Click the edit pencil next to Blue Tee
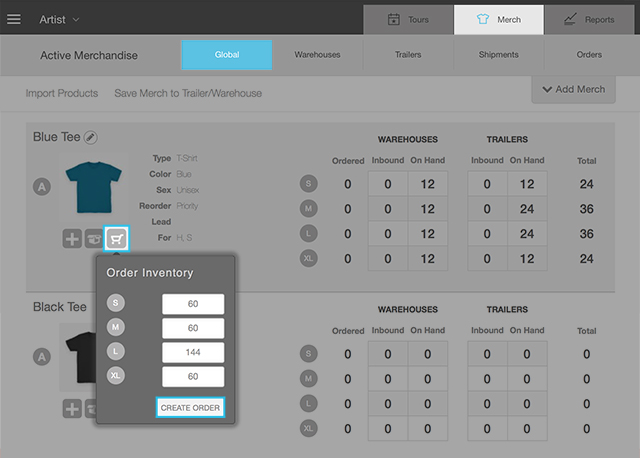640x458 pixels. pyautogui.click(x=91, y=137)
